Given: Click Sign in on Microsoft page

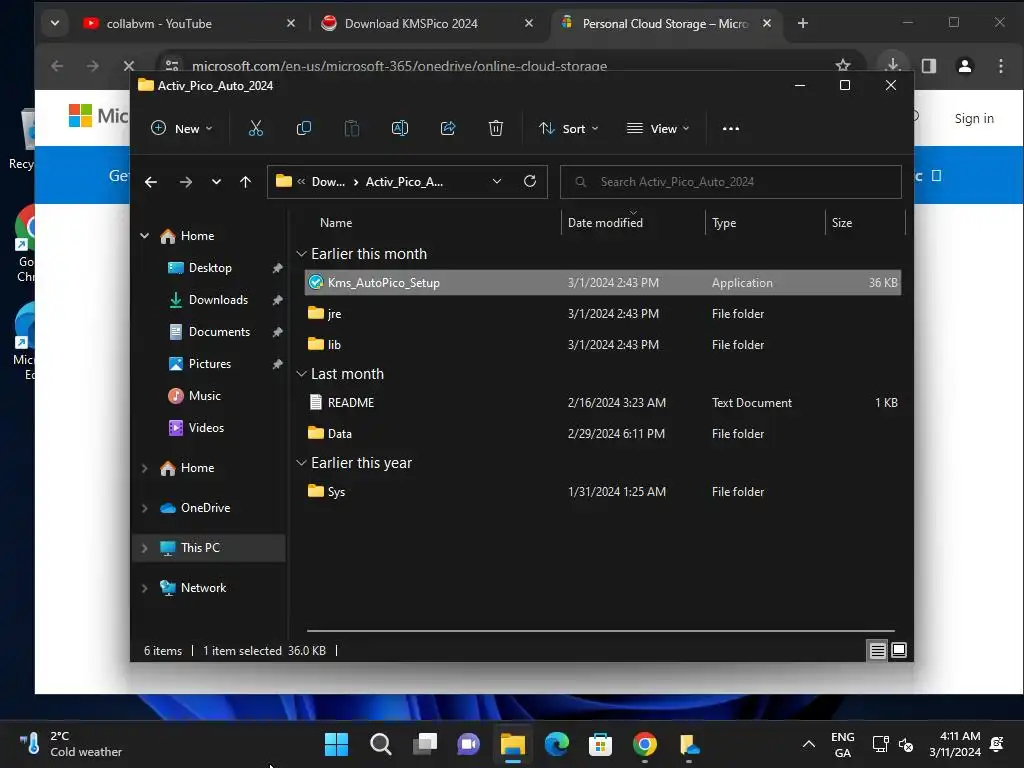Looking at the screenshot, I should [974, 118].
